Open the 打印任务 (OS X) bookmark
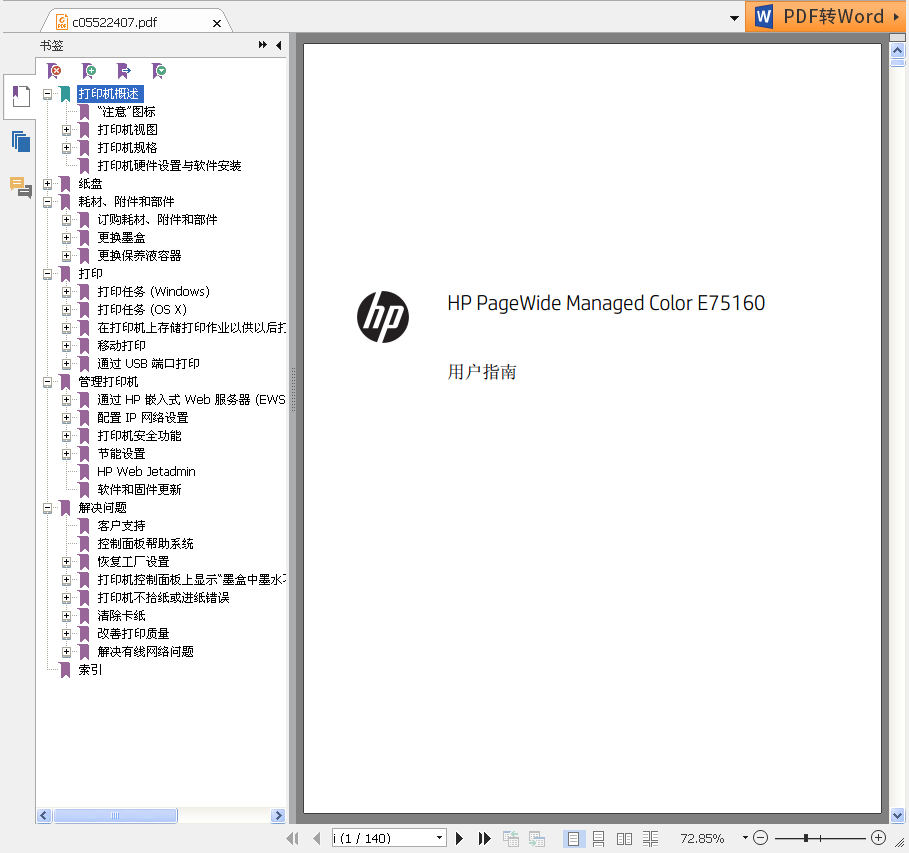The image size is (909, 853). [x=142, y=310]
